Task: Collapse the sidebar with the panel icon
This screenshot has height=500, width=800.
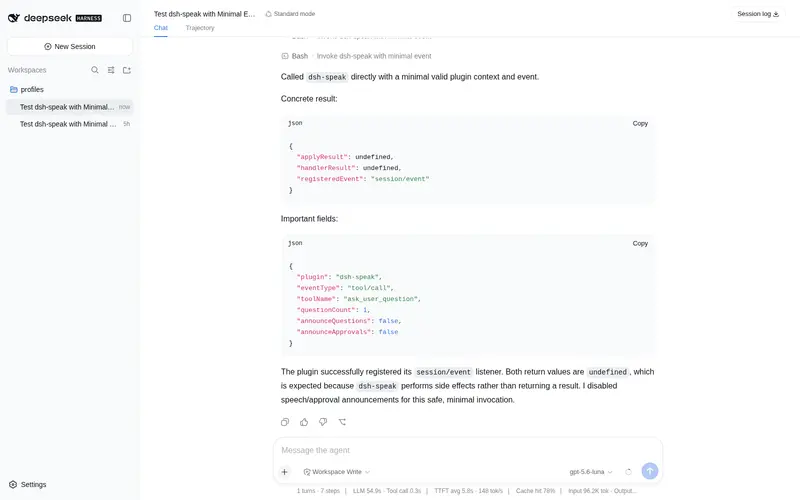Action: click(127, 18)
